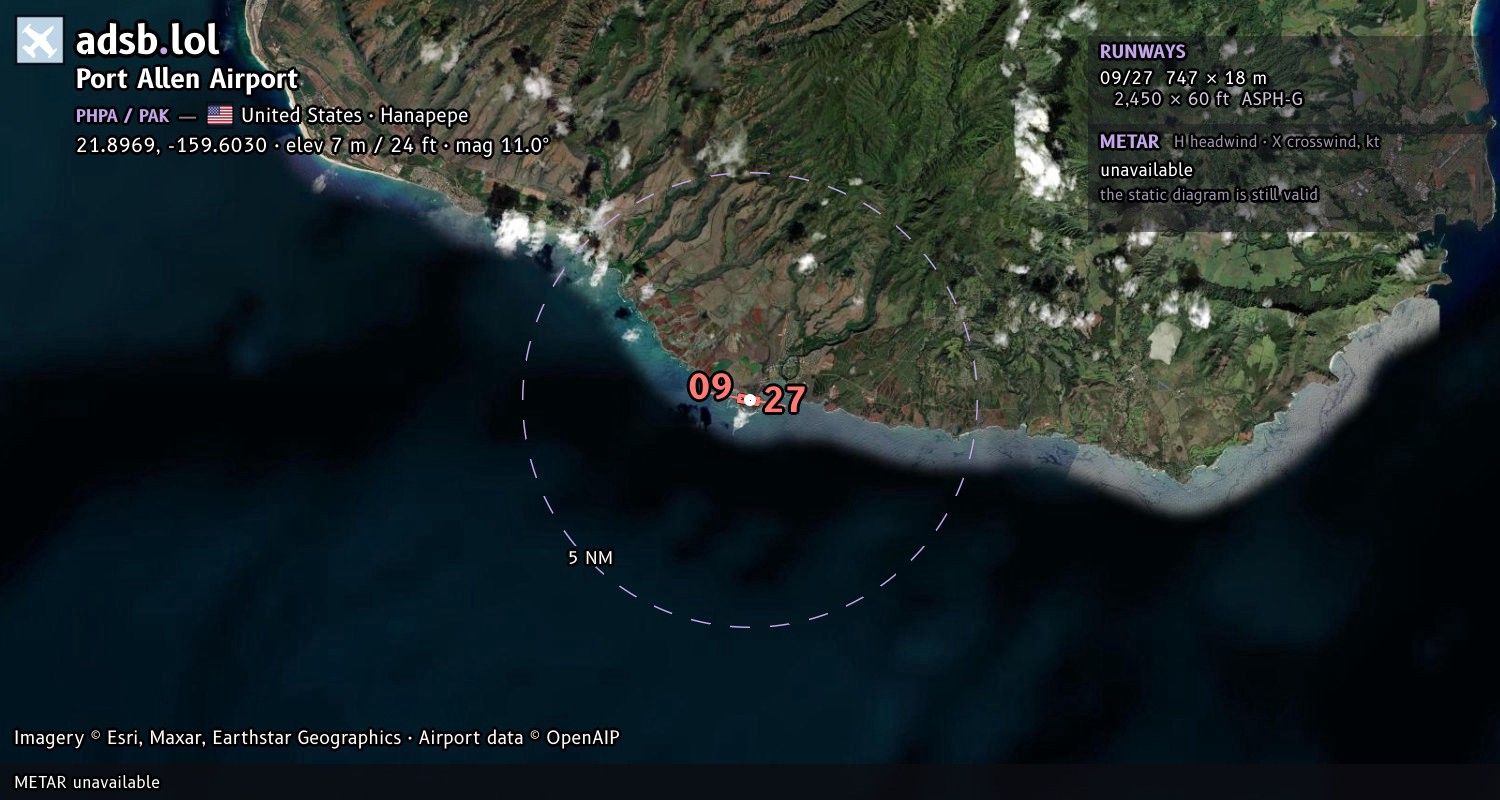Click the "METAR unavailable" status bar message

(87, 782)
